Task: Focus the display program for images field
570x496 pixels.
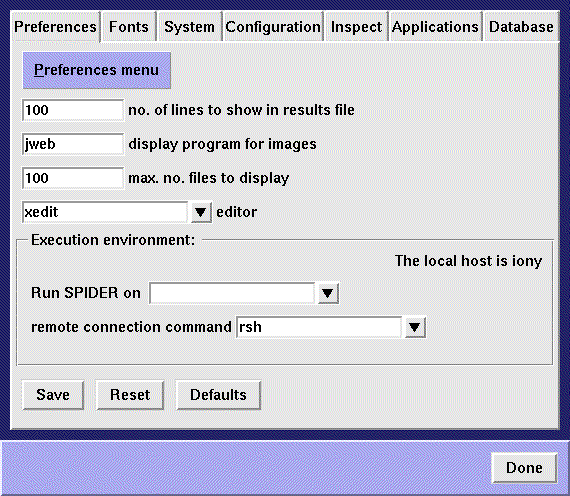Action: 73,144
